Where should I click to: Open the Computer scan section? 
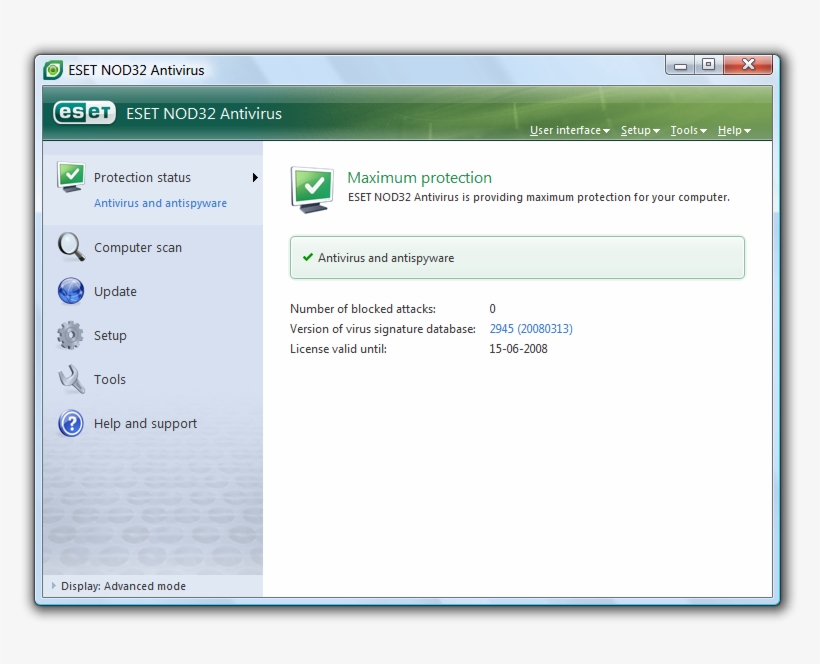(x=138, y=247)
